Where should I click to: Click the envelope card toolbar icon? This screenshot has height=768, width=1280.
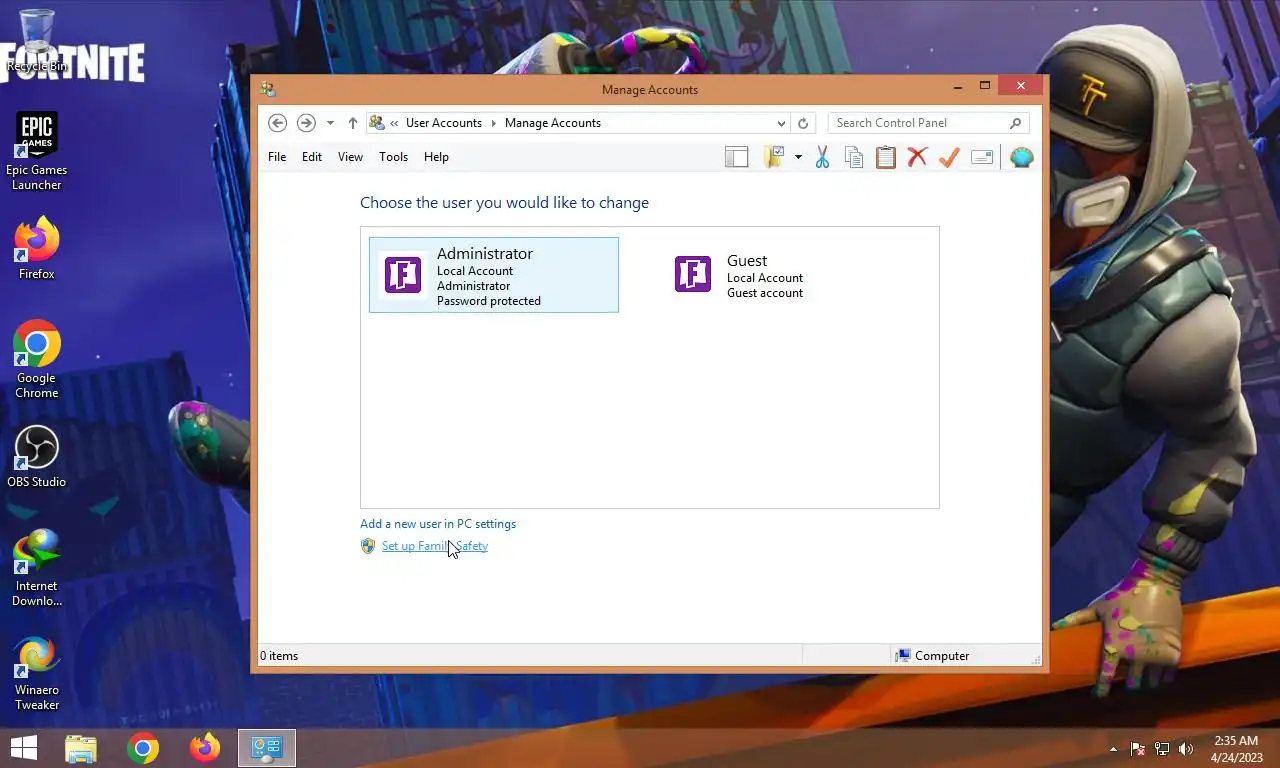pos(982,157)
